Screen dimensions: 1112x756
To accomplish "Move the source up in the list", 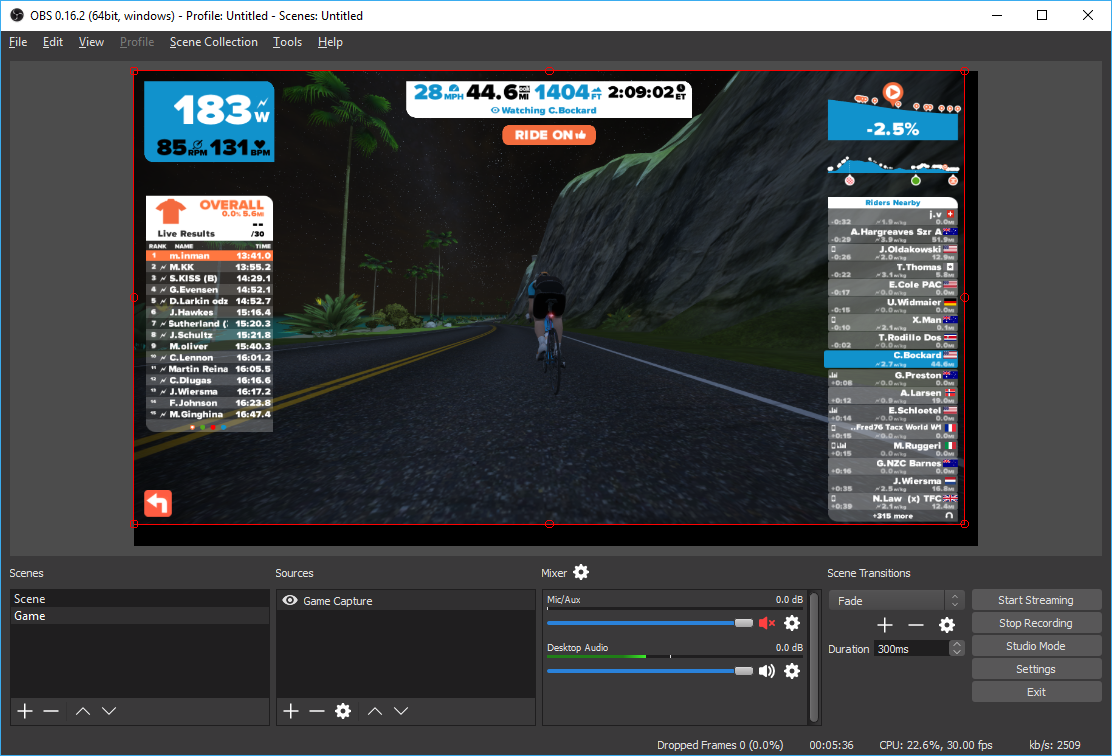I will click(x=375, y=711).
